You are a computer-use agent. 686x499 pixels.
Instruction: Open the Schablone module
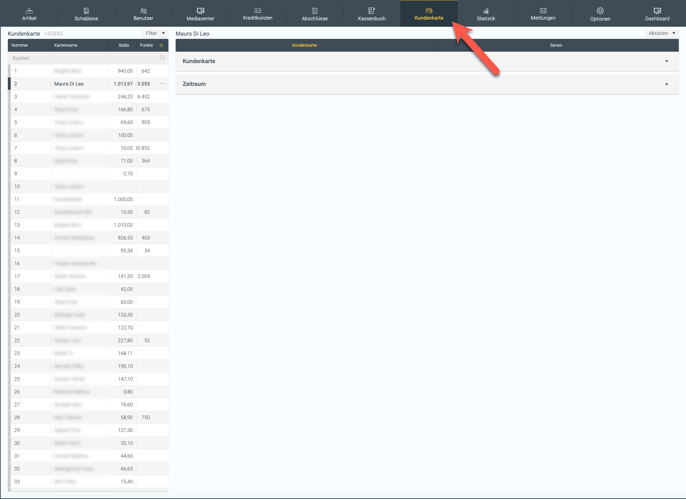[86, 14]
